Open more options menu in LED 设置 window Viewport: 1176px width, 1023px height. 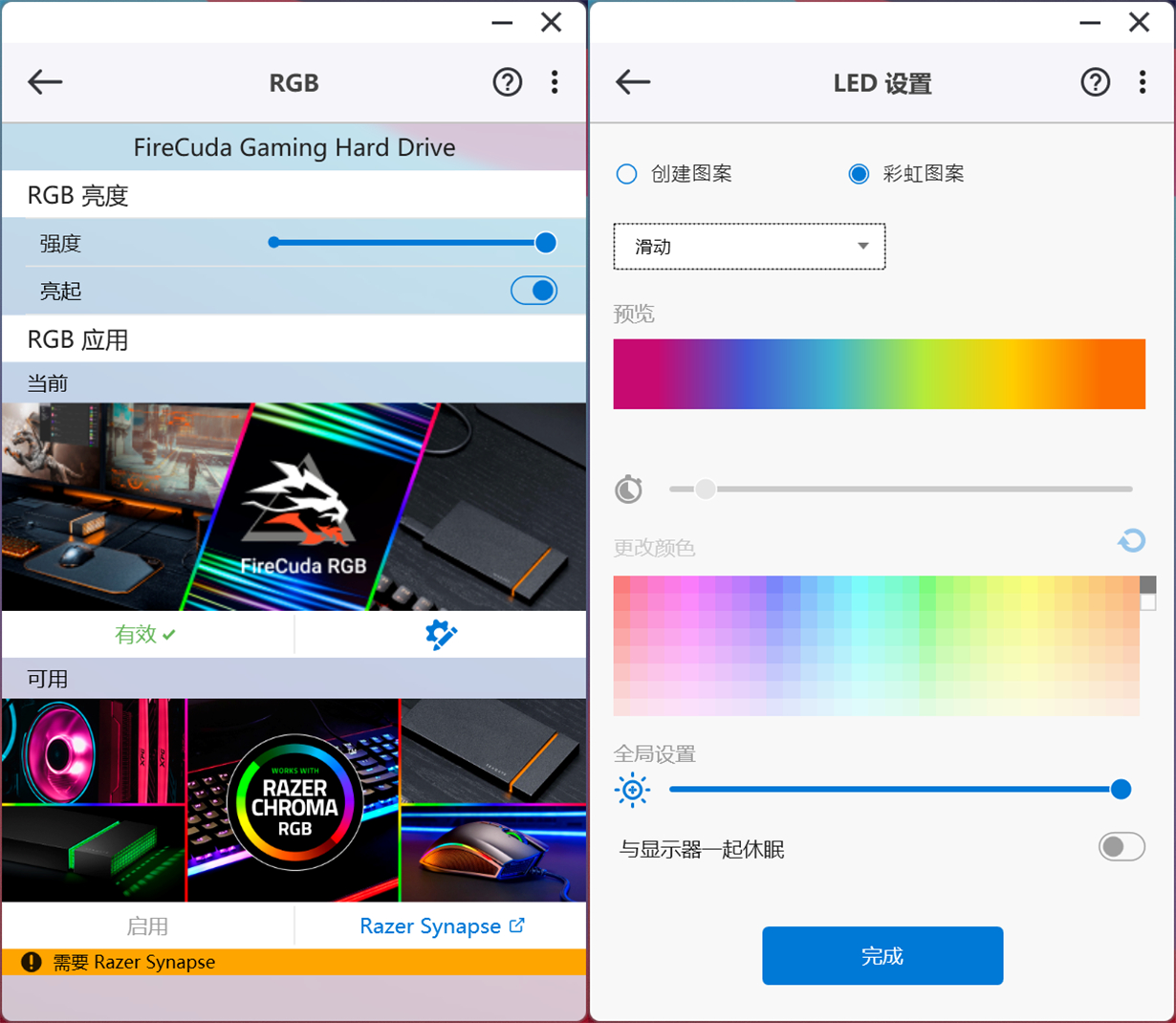point(1143,82)
